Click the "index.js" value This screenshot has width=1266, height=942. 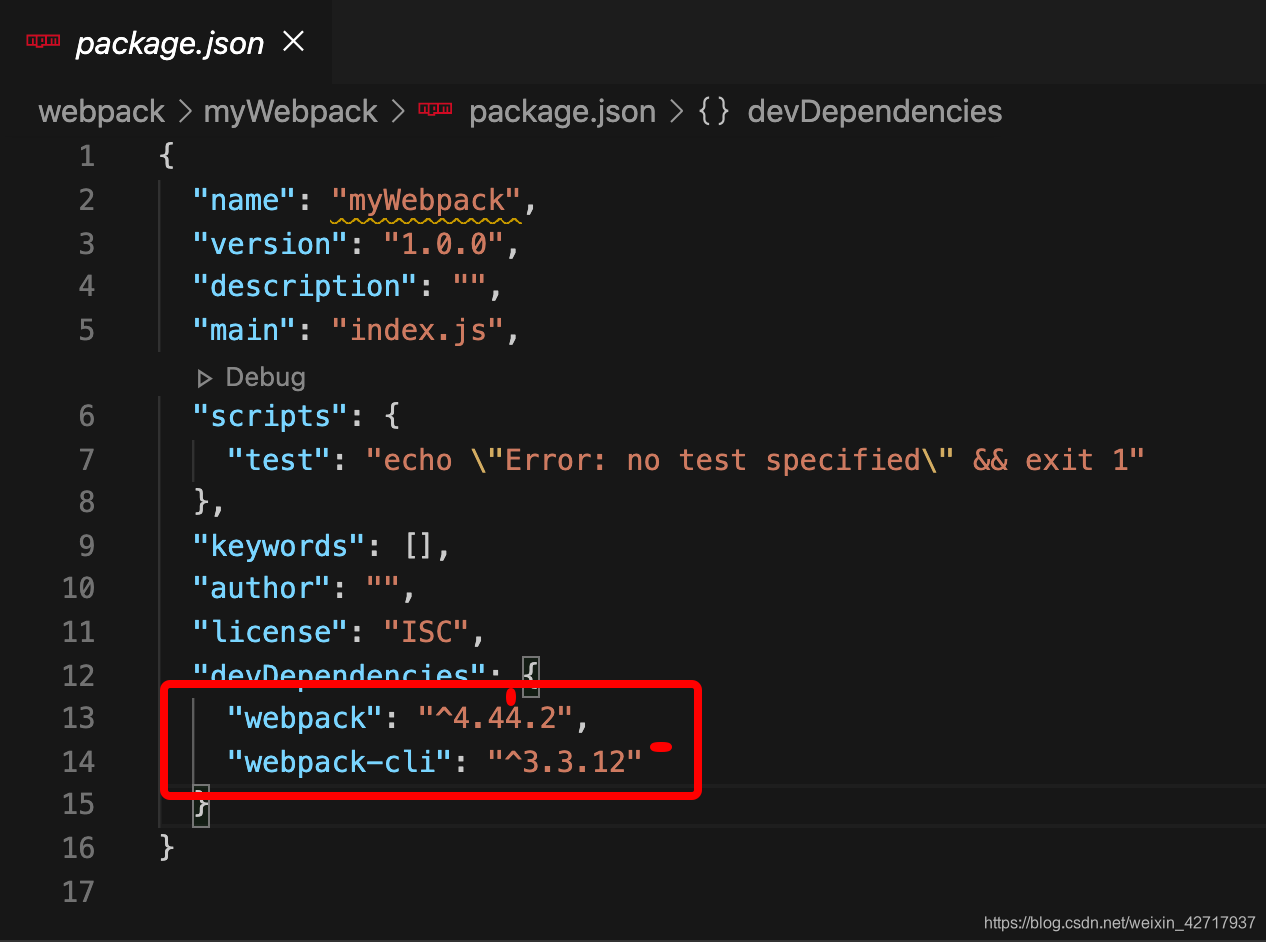coord(418,329)
